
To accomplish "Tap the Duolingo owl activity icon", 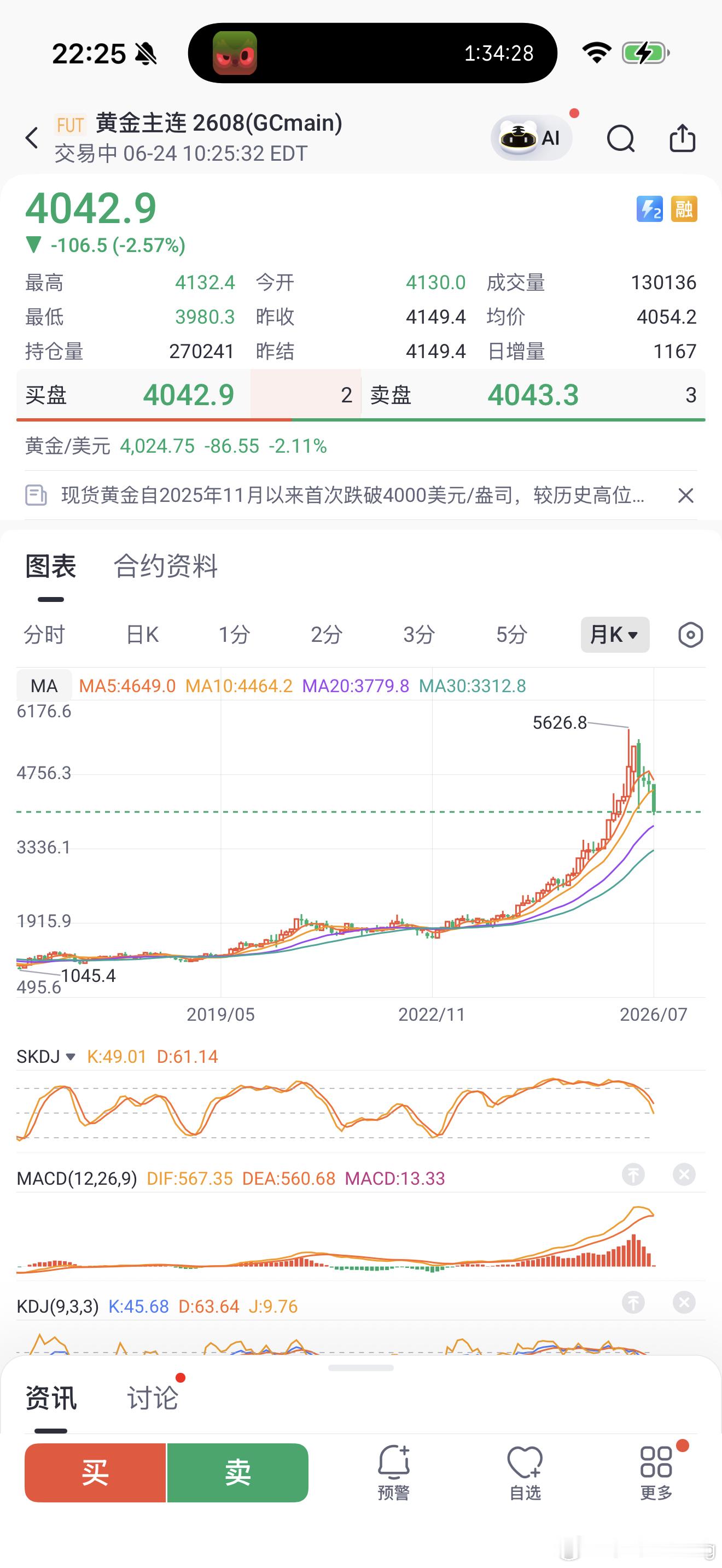I will [x=234, y=53].
